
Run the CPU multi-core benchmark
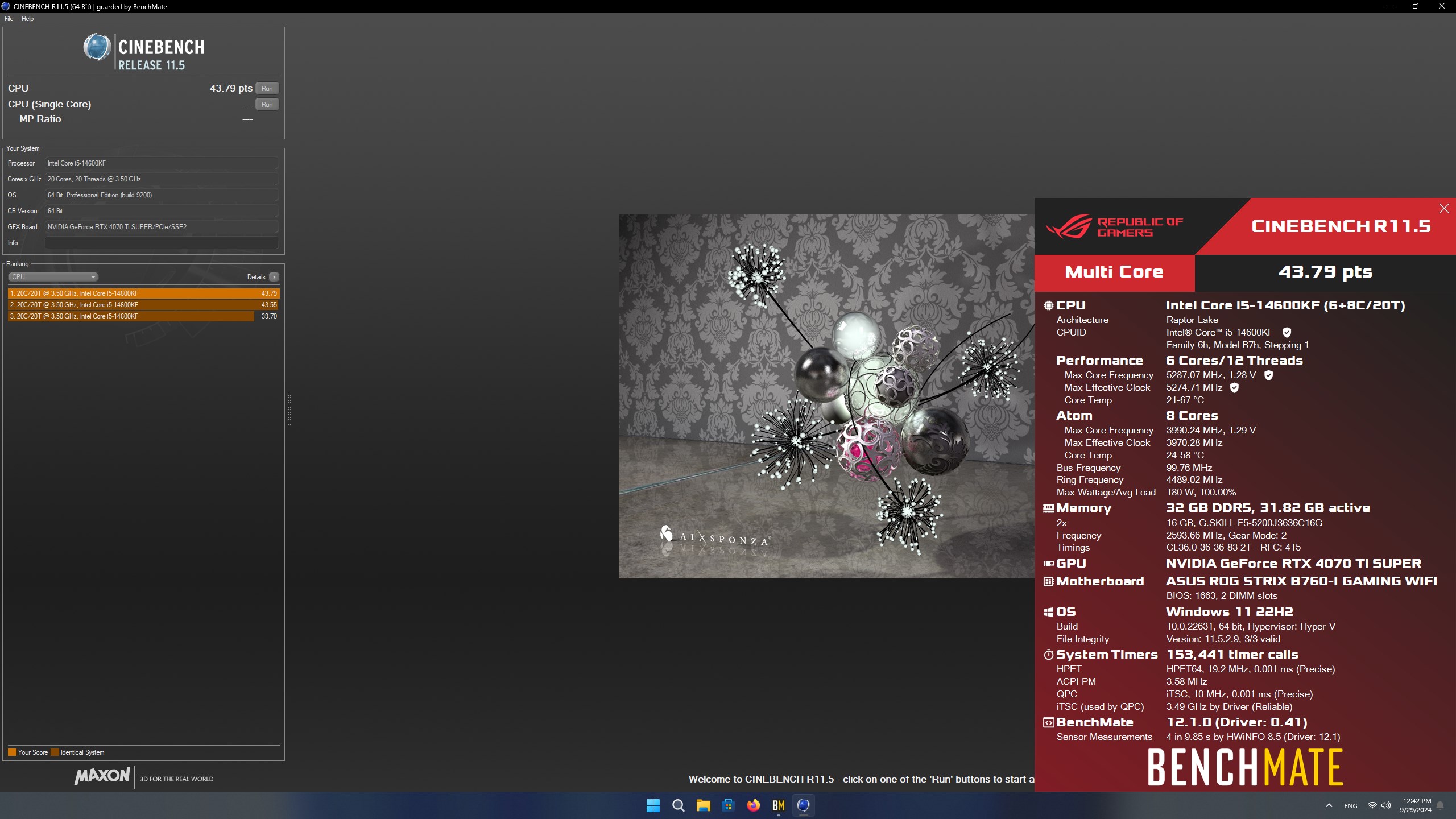[x=267, y=88]
